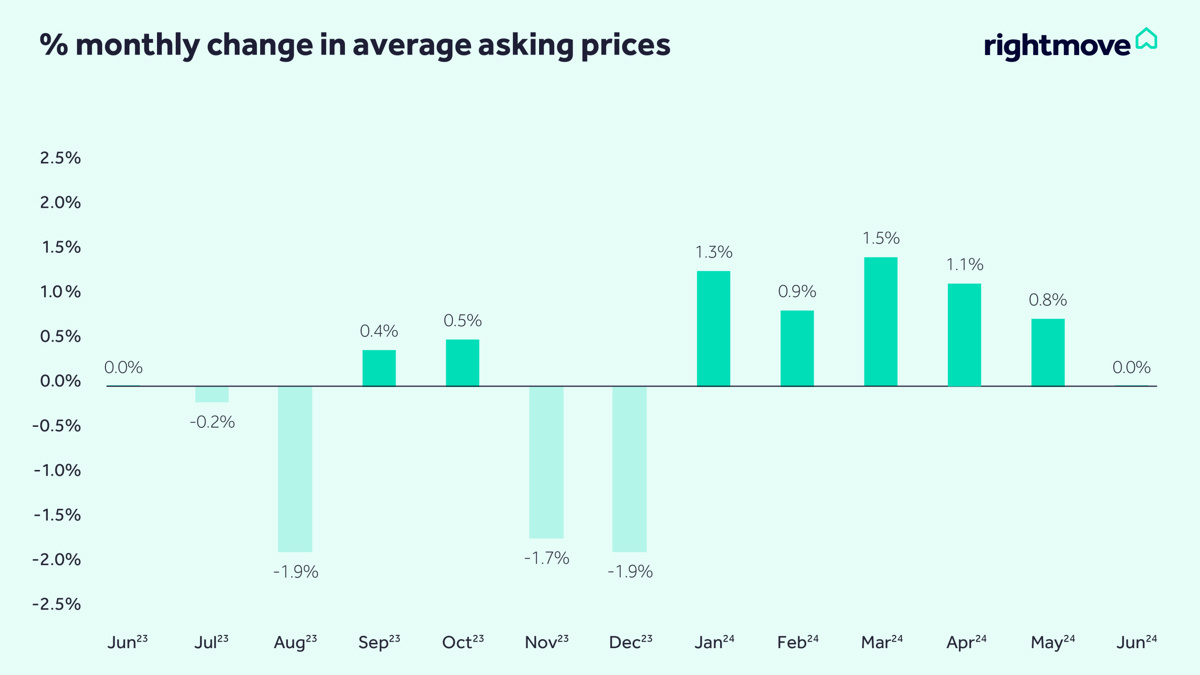Click the 2.5% y-axis tick label
Image resolution: width=1200 pixels, height=675 pixels.
click(x=60, y=158)
